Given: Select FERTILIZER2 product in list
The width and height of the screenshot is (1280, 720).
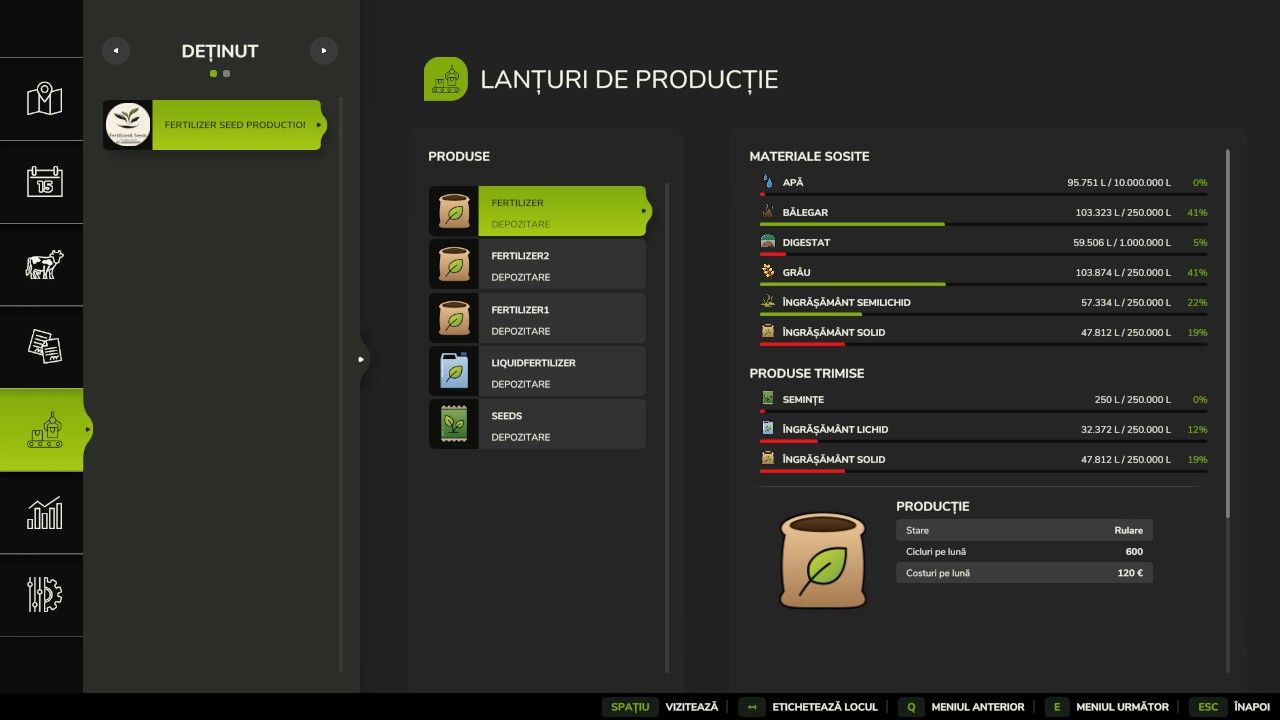Looking at the screenshot, I should click(537, 265).
